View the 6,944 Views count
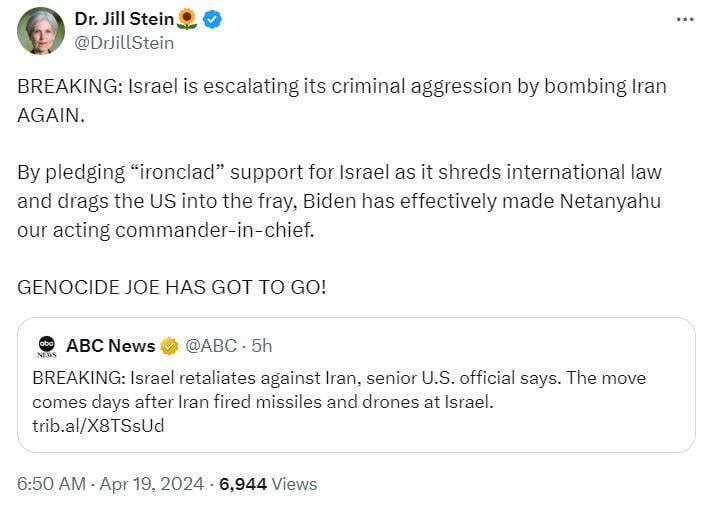 (268, 484)
